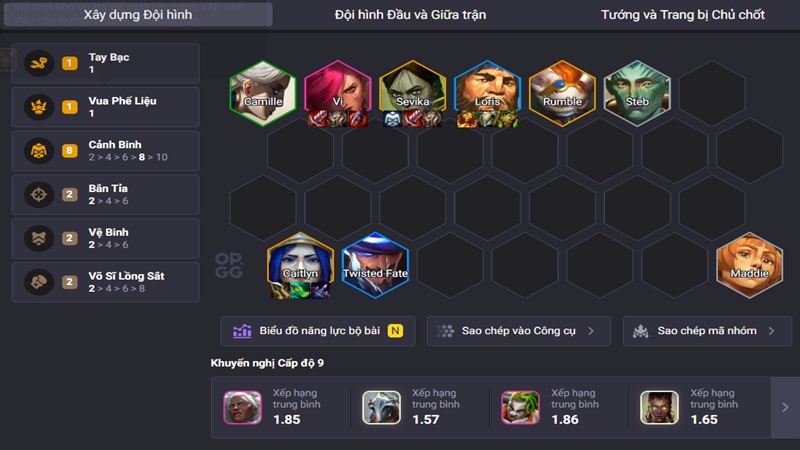Image resolution: width=800 pixels, height=450 pixels.
Task: Open the Cảnh Binh trait icon
Action: (39, 151)
